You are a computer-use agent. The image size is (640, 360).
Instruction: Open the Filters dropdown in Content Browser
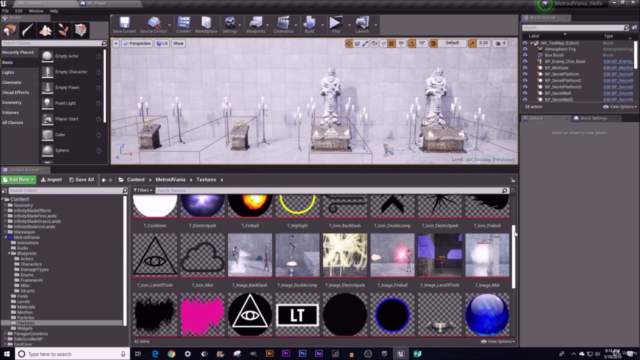pos(143,191)
